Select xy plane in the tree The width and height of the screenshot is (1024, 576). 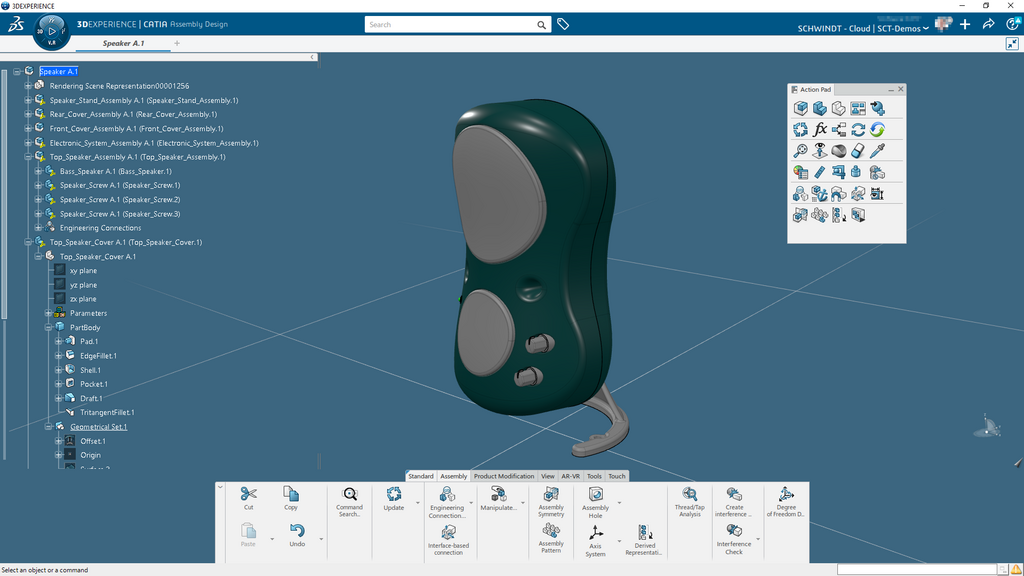[x=82, y=271]
